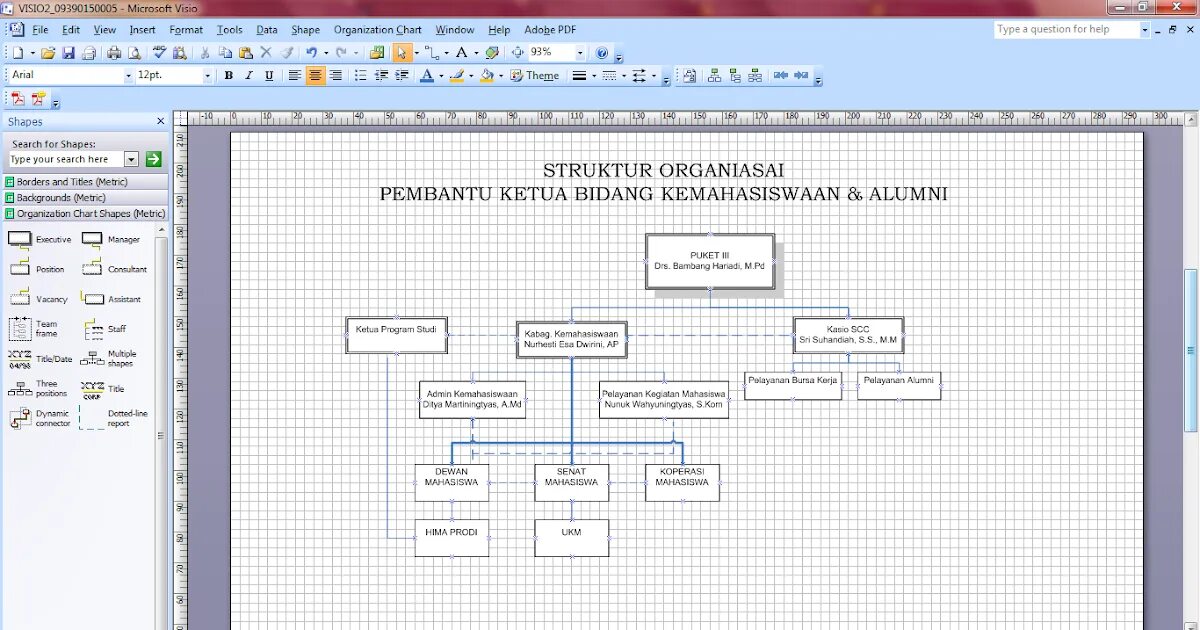Image resolution: width=1200 pixels, height=630 pixels.
Task: Click the Copy icon
Action: pos(226,53)
